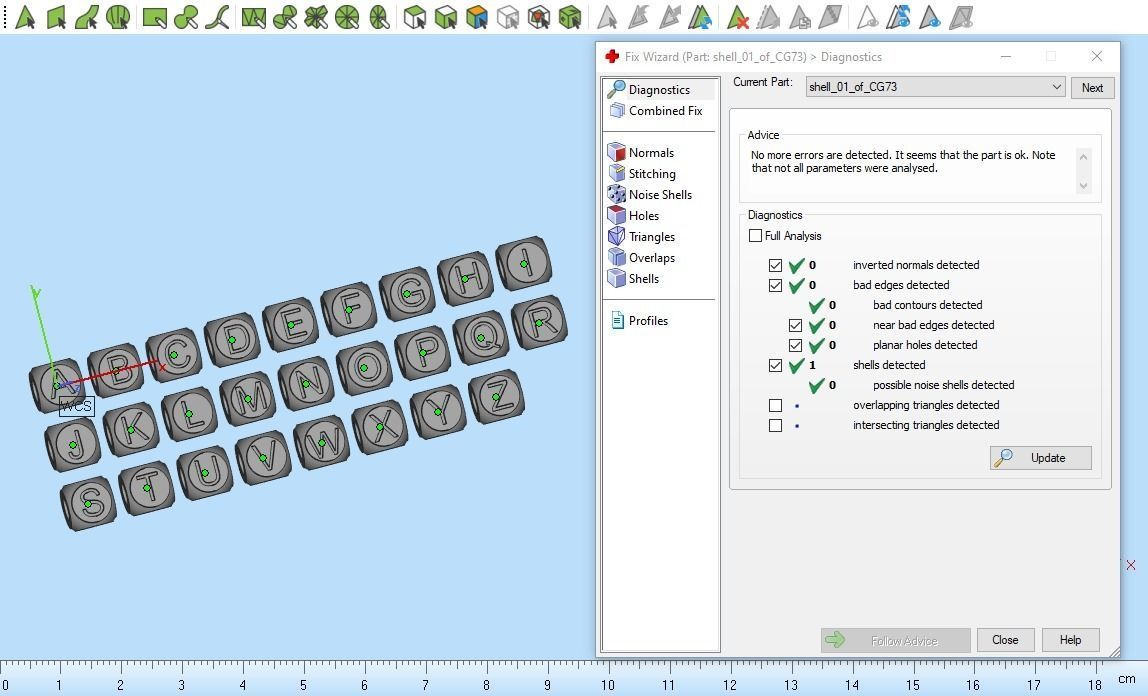Toggle the inverted normals detected checkbox

(775, 265)
